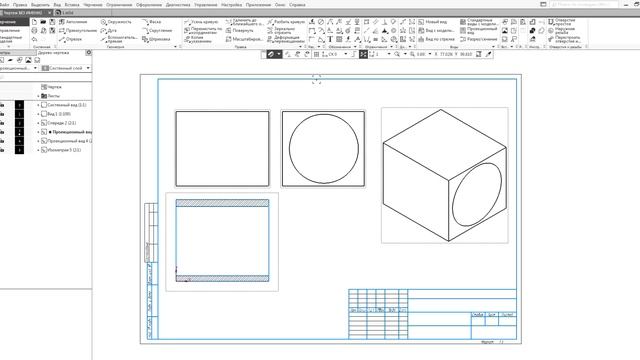Choose Переместить по координатам tool
640x360 pixels.
click(203, 31)
